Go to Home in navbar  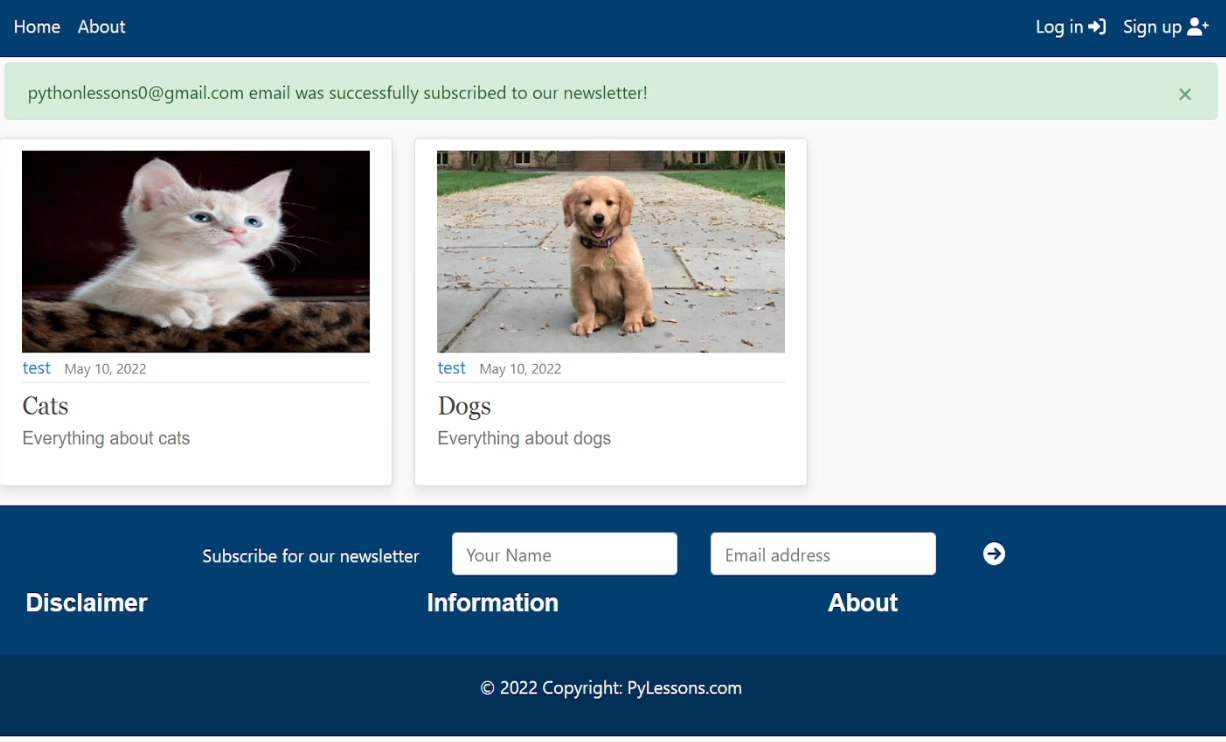pyautogui.click(x=37, y=27)
